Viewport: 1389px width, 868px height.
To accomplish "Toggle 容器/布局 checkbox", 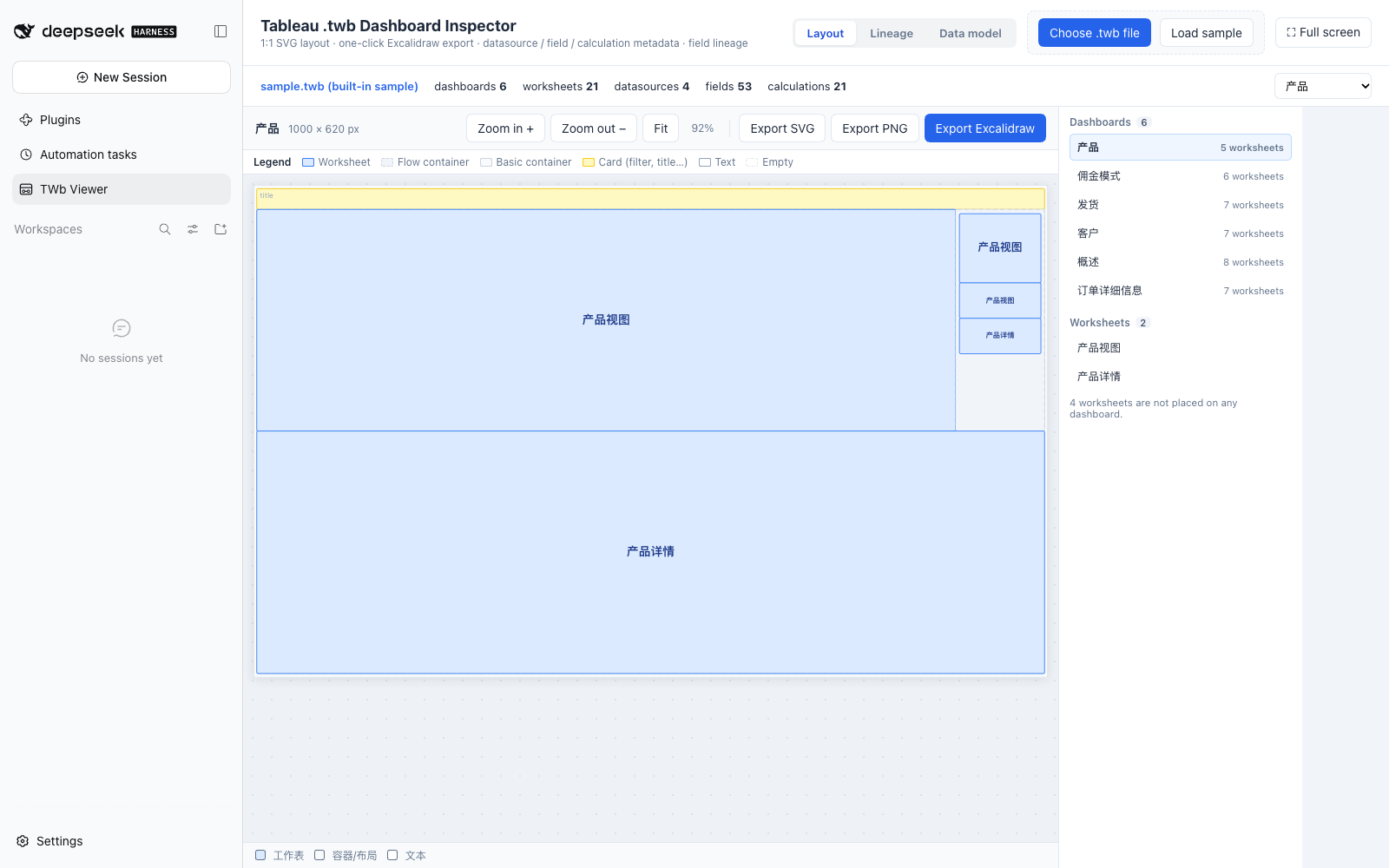I will (x=319, y=855).
